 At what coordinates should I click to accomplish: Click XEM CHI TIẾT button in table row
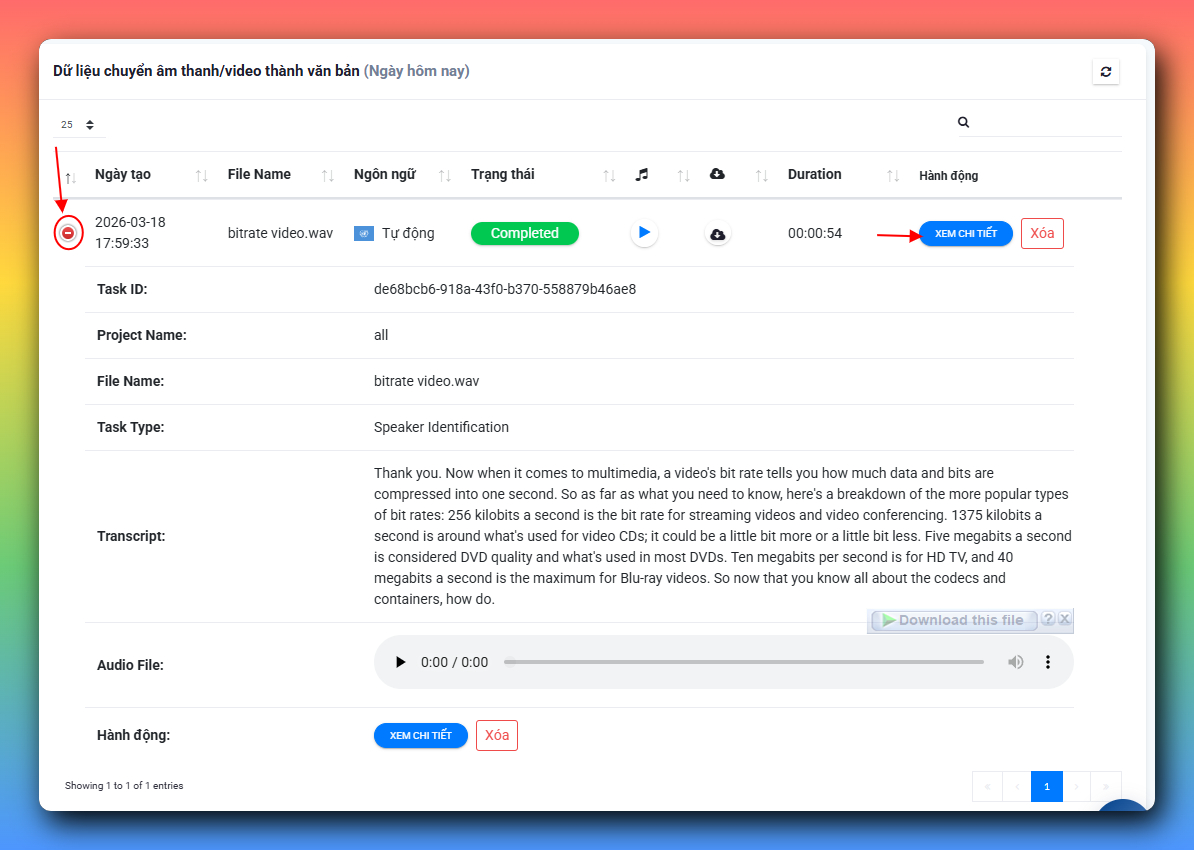965,234
